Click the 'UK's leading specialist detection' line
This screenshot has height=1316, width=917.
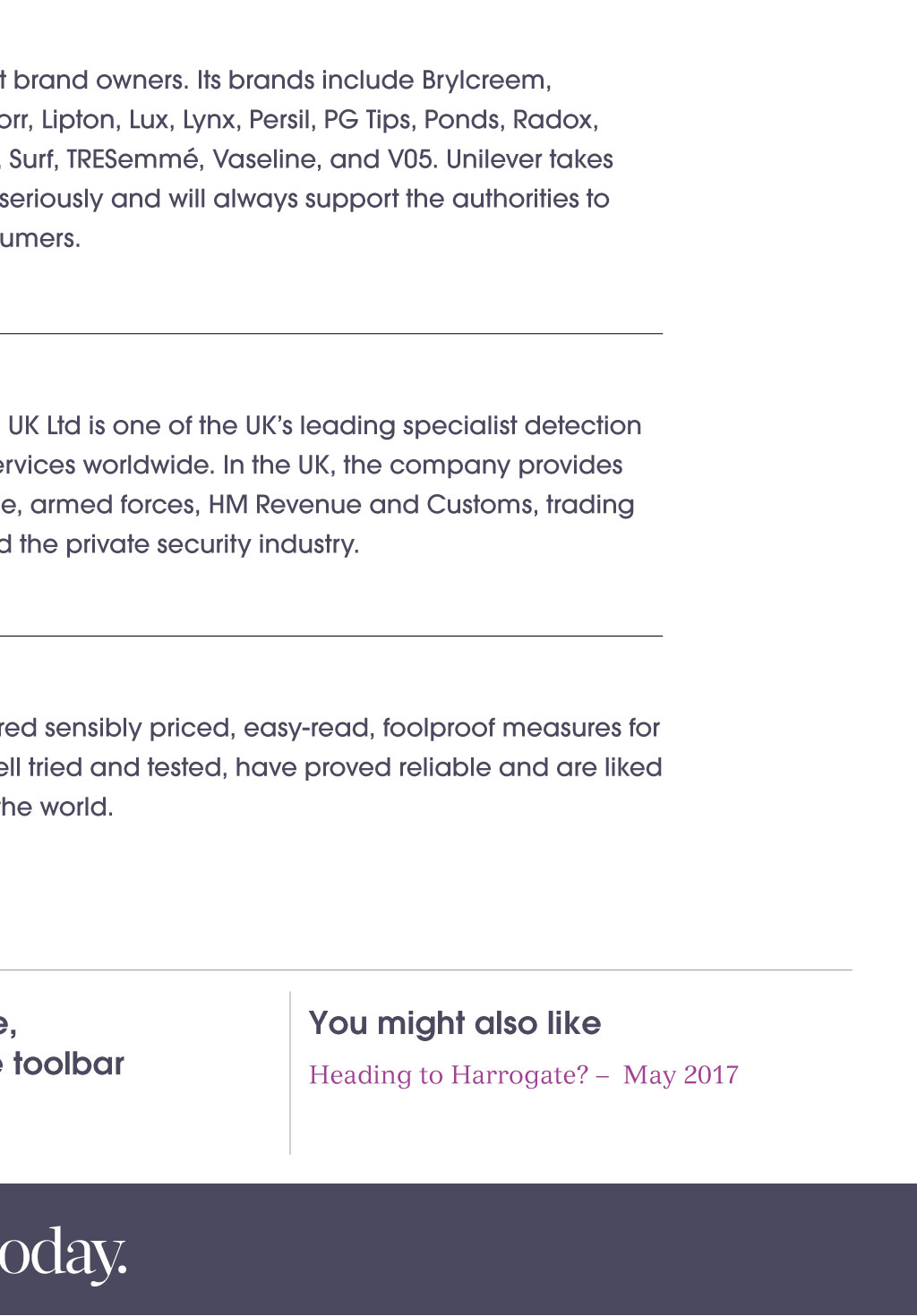click(x=324, y=426)
